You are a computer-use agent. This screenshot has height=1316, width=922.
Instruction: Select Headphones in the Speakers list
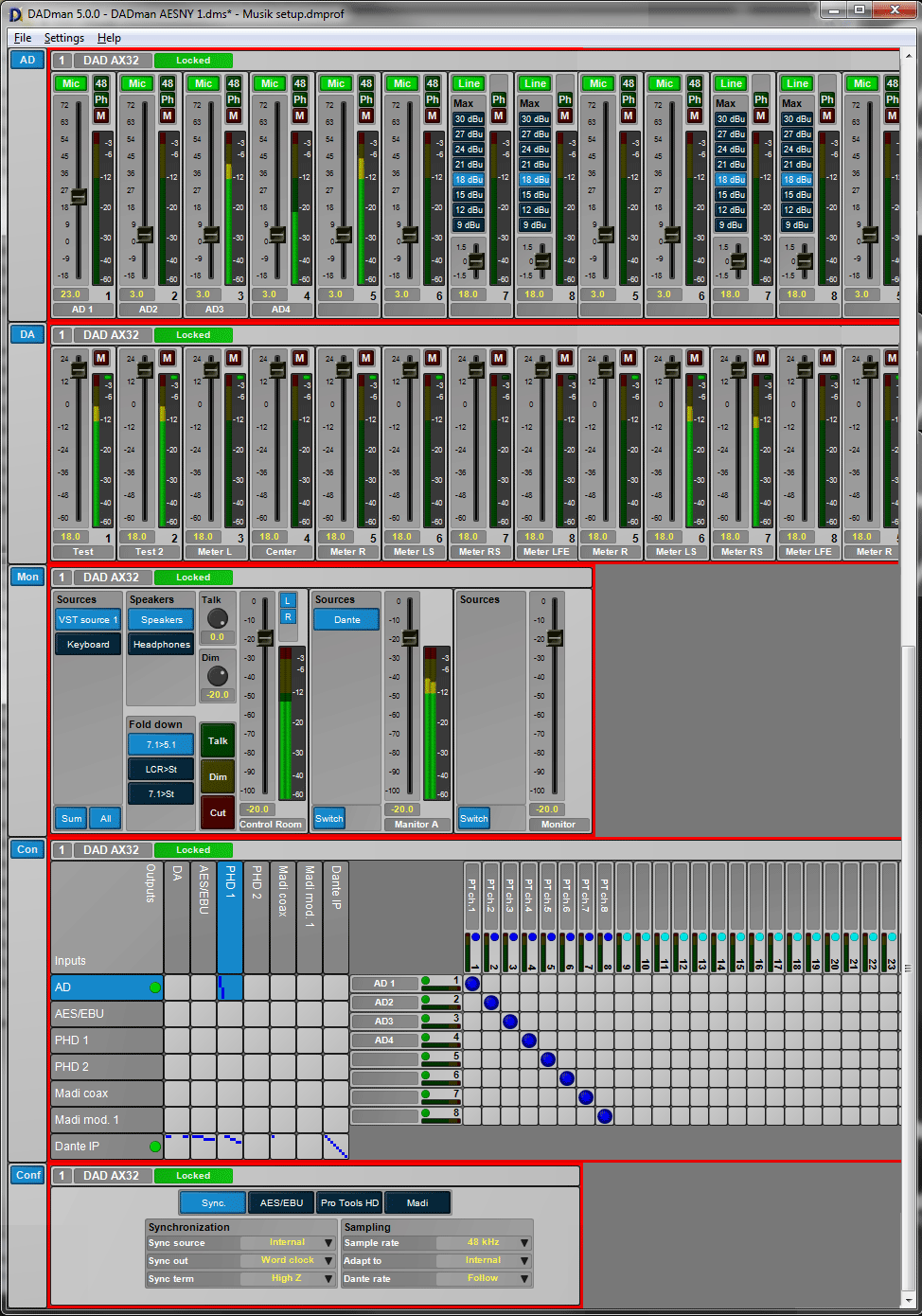(x=161, y=645)
